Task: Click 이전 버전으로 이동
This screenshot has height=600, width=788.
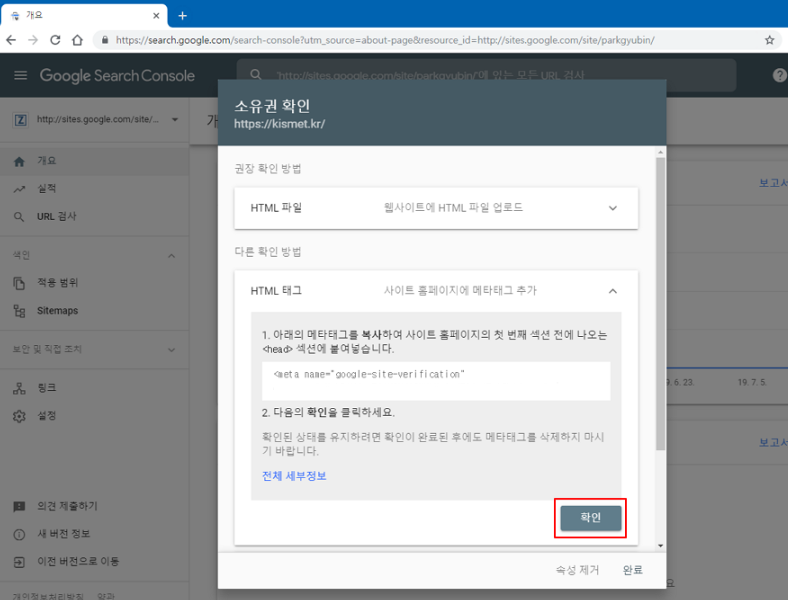Action: tap(78, 561)
